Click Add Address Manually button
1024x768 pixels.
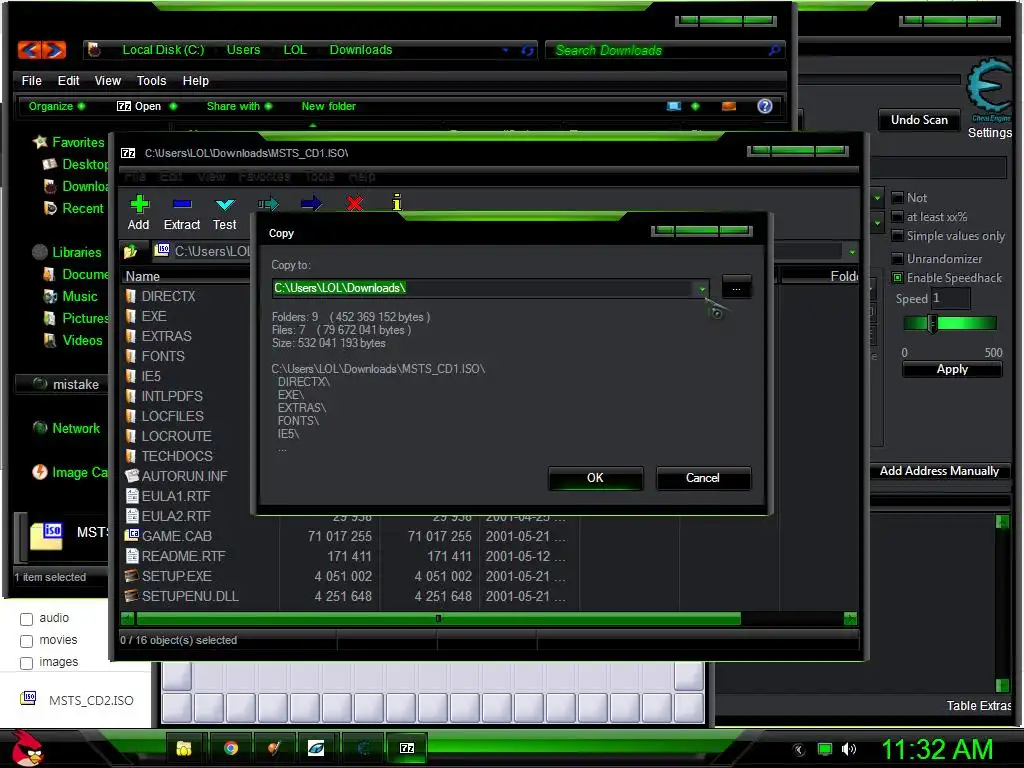coord(939,471)
